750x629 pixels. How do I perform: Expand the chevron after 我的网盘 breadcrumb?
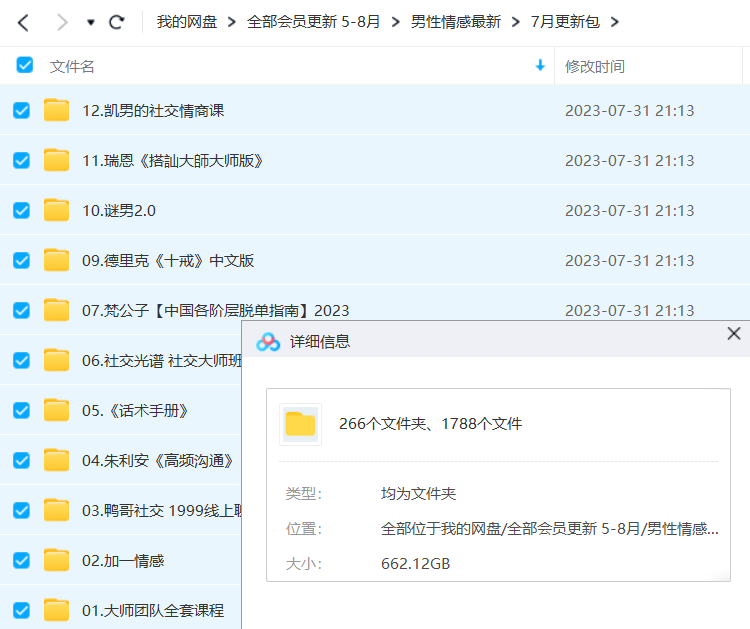pyautogui.click(x=231, y=22)
